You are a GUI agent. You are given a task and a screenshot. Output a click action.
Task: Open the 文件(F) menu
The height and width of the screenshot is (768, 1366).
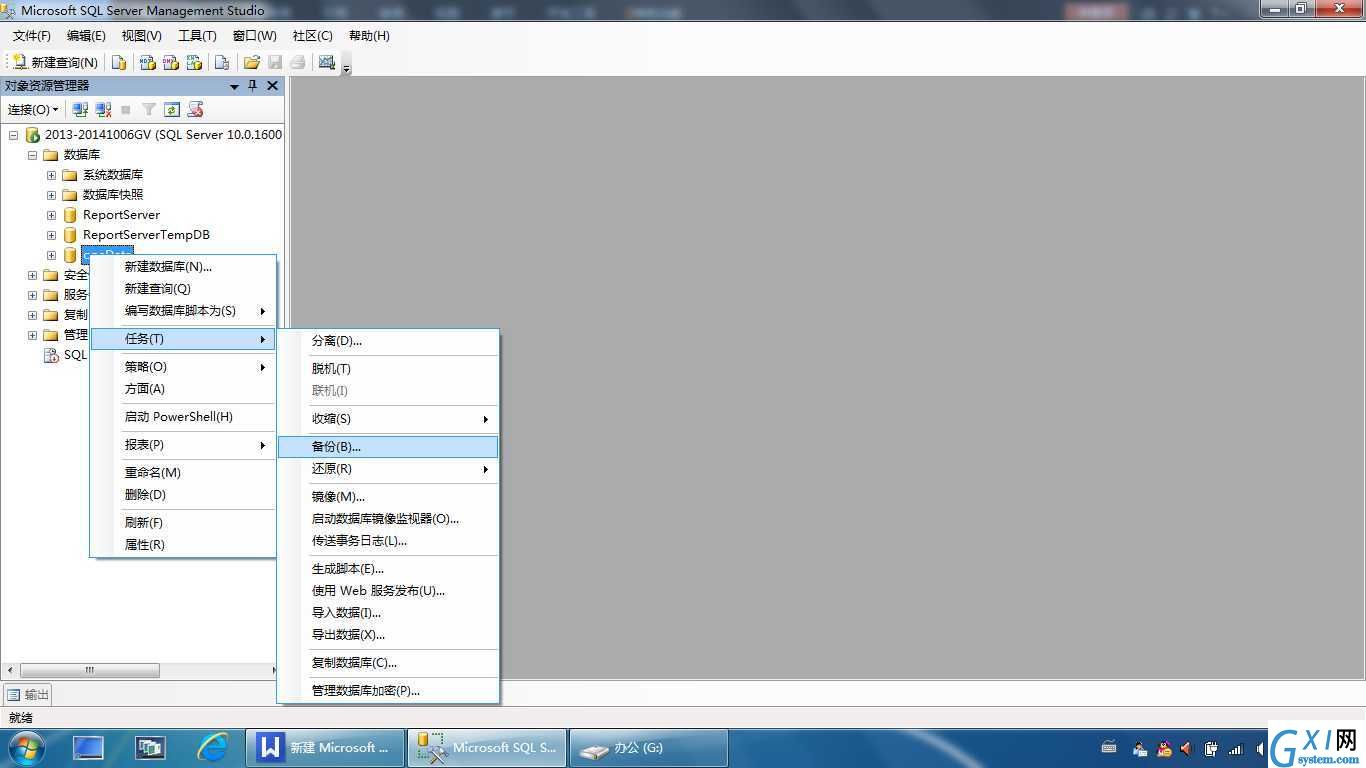[x=31, y=36]
